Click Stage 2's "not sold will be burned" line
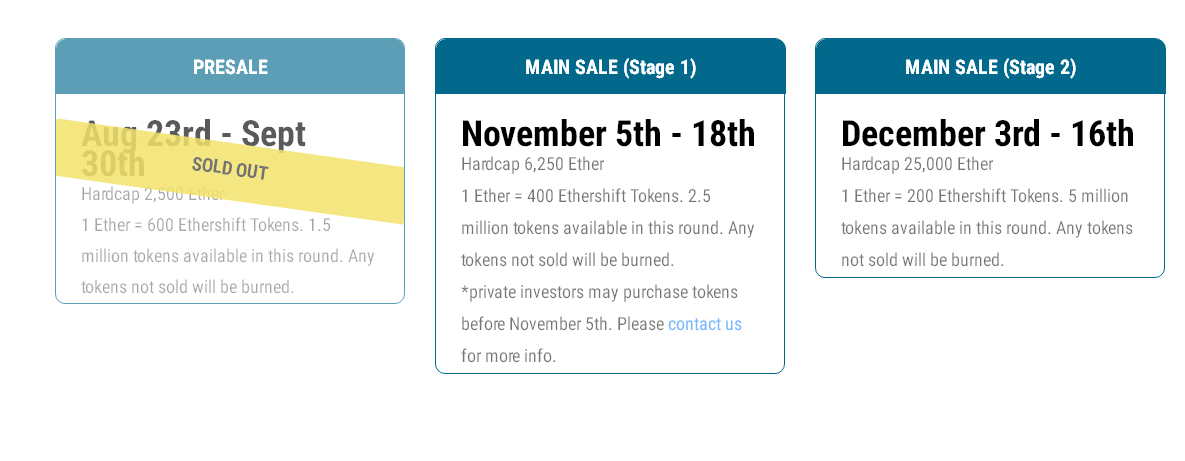1185x461 pixels. 922,260
